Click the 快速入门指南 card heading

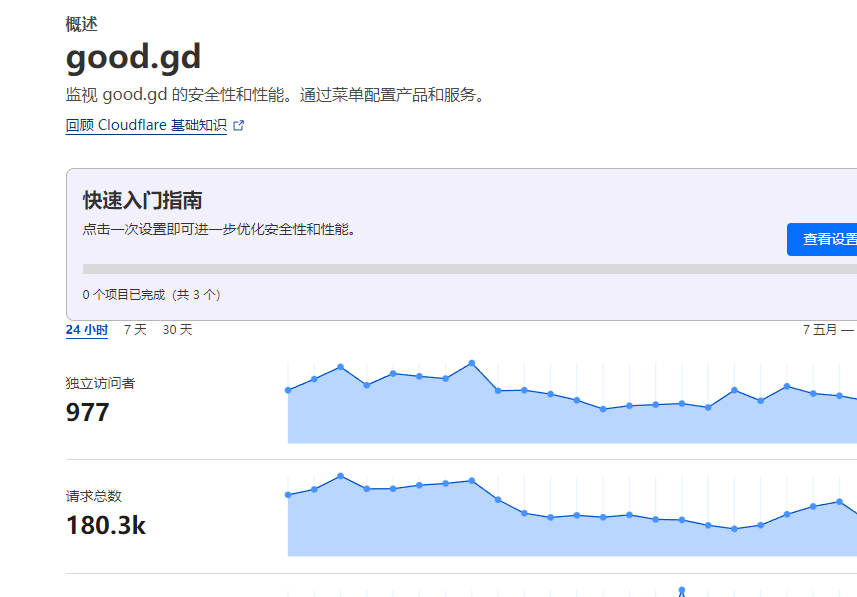(143, 201)
